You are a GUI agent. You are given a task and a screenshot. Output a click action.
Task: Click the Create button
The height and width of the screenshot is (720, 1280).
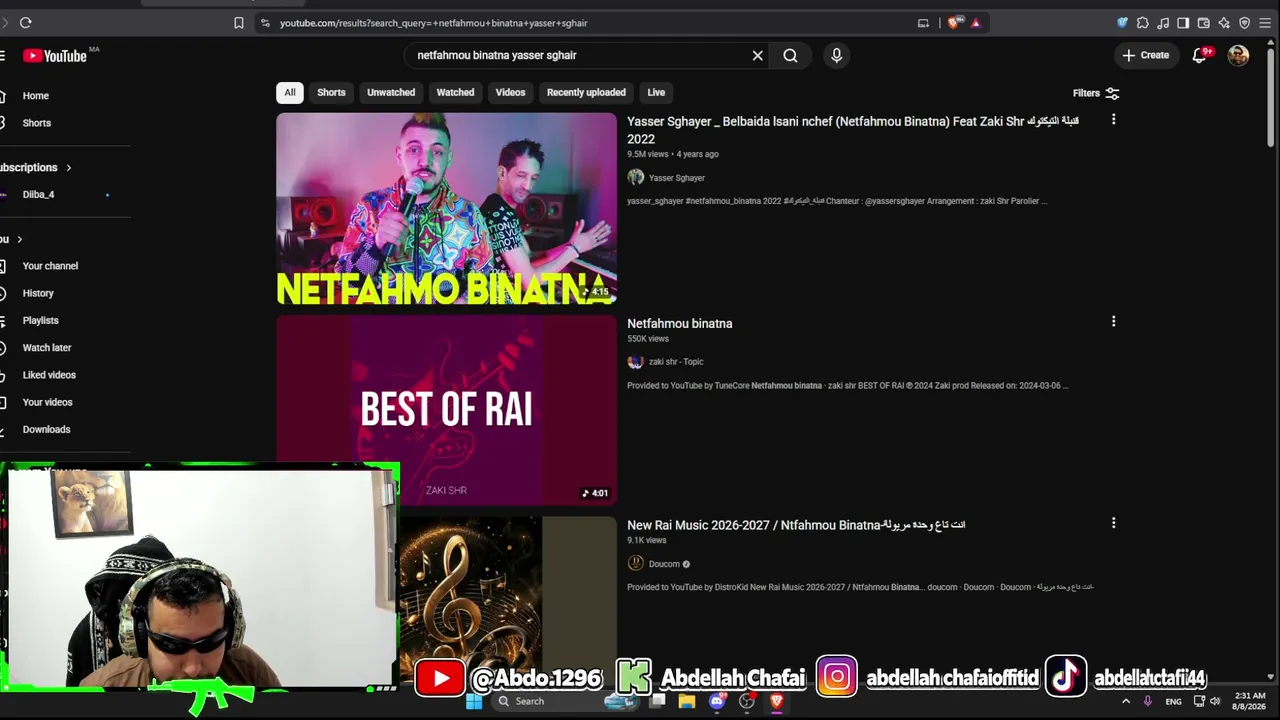pos(1145,56)
